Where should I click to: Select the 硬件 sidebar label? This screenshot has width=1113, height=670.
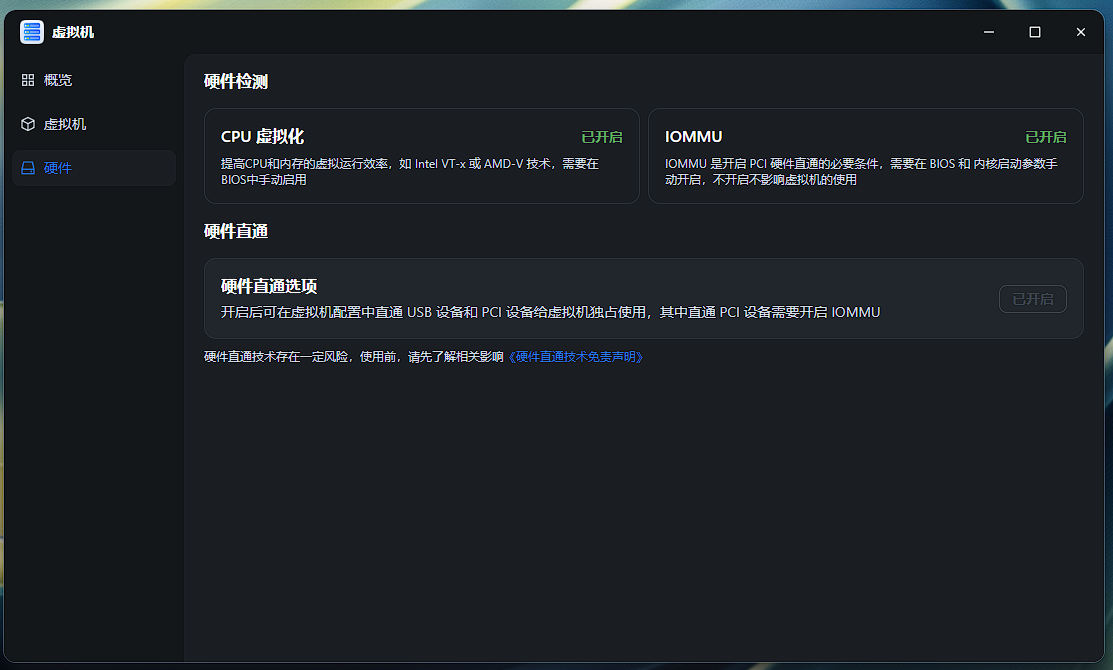pos(58,168)
